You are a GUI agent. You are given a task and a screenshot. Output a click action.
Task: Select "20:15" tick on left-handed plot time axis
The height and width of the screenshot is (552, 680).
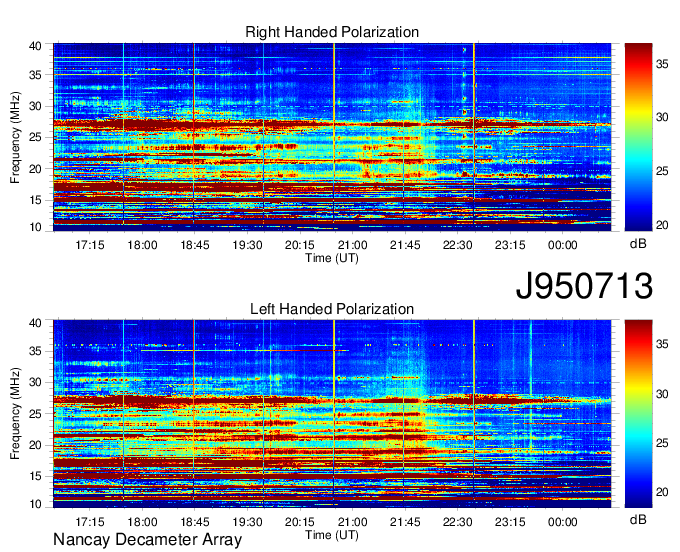[x=300, y=522]
